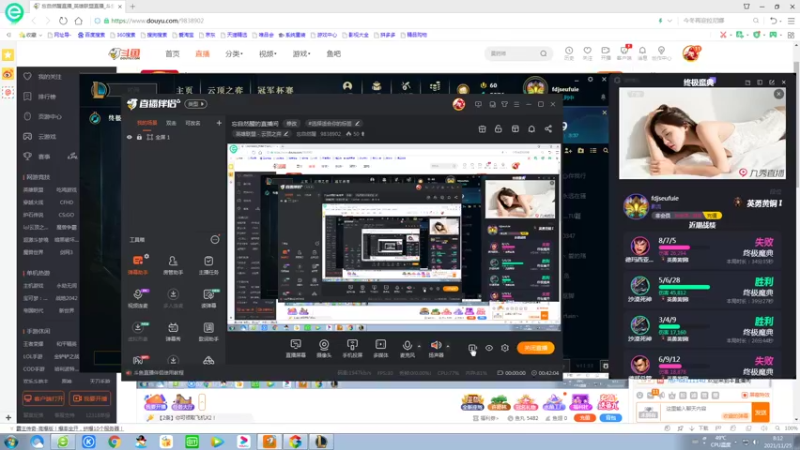Open League of Legends taskbar icon

coord(321,442)
